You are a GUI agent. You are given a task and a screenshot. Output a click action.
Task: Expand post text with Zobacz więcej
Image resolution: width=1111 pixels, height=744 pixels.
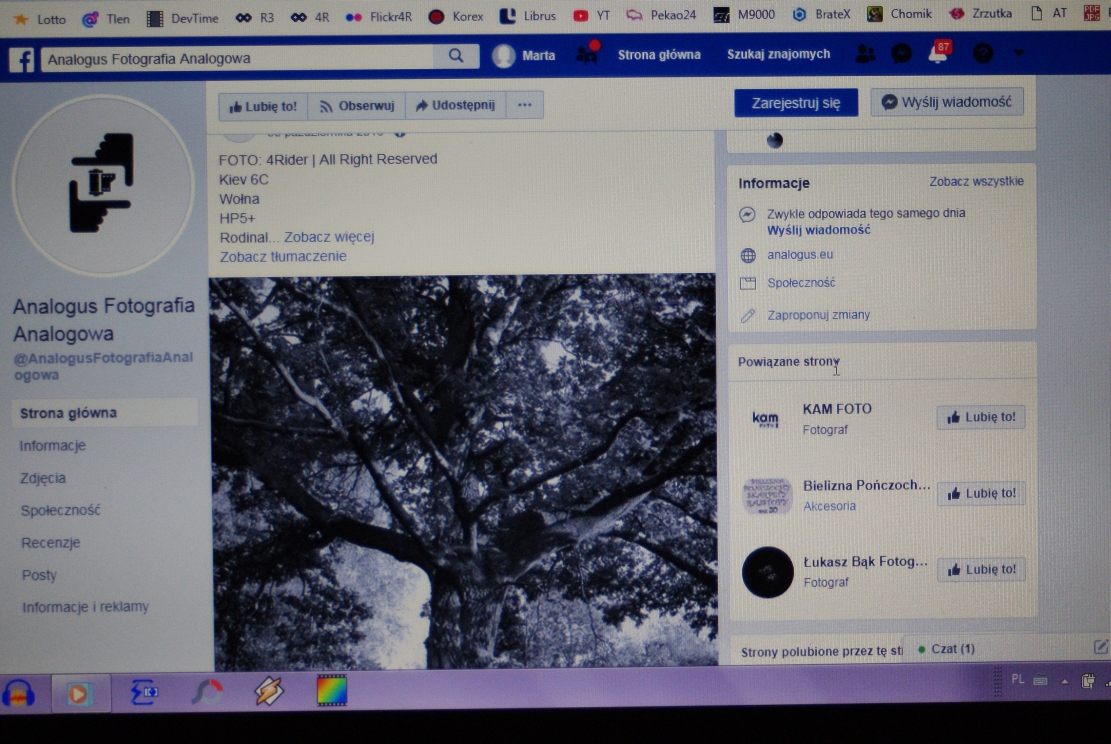click(x=329, y=237)
